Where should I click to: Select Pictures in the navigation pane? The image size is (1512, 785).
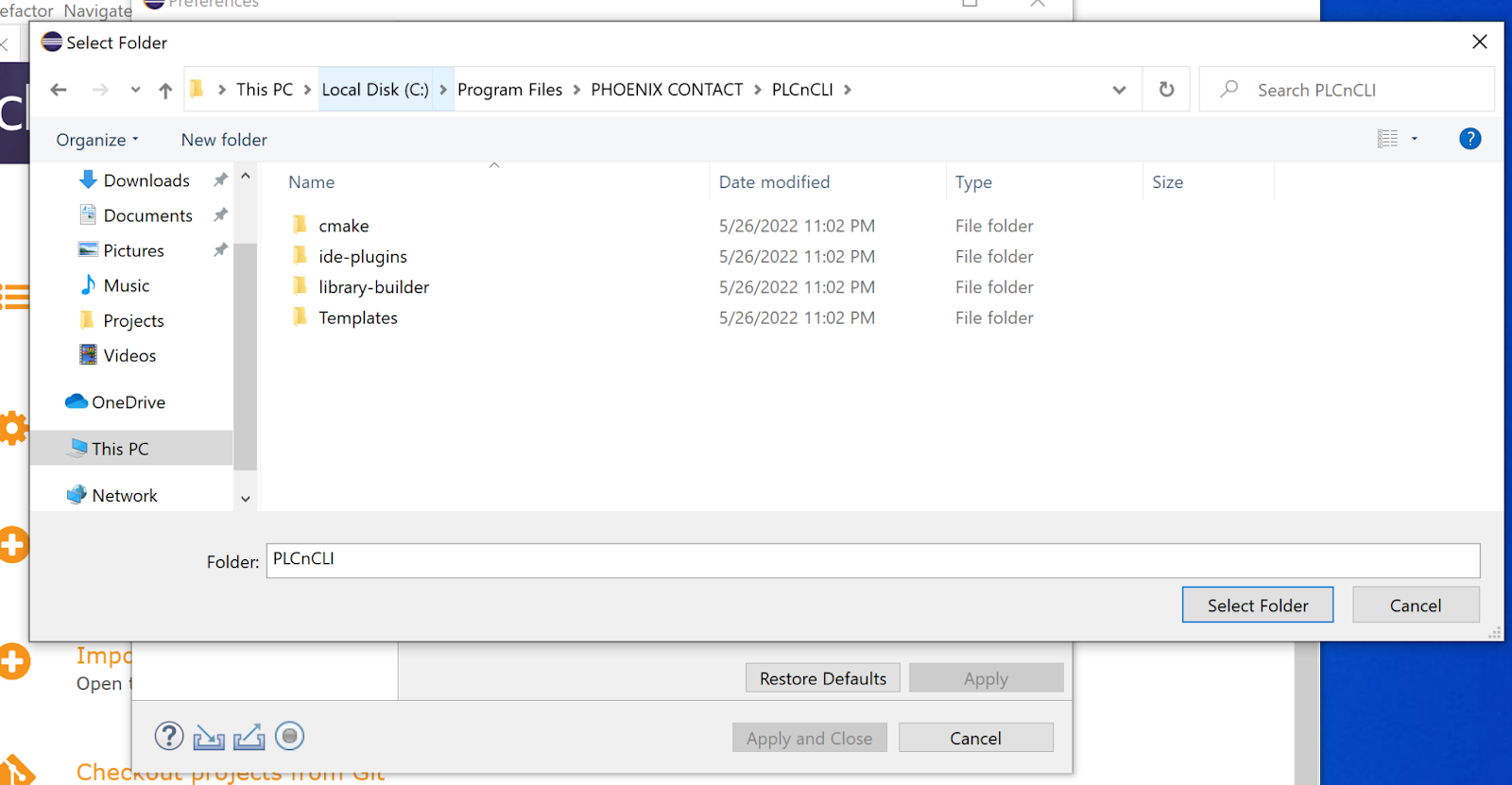coord(133,250)
